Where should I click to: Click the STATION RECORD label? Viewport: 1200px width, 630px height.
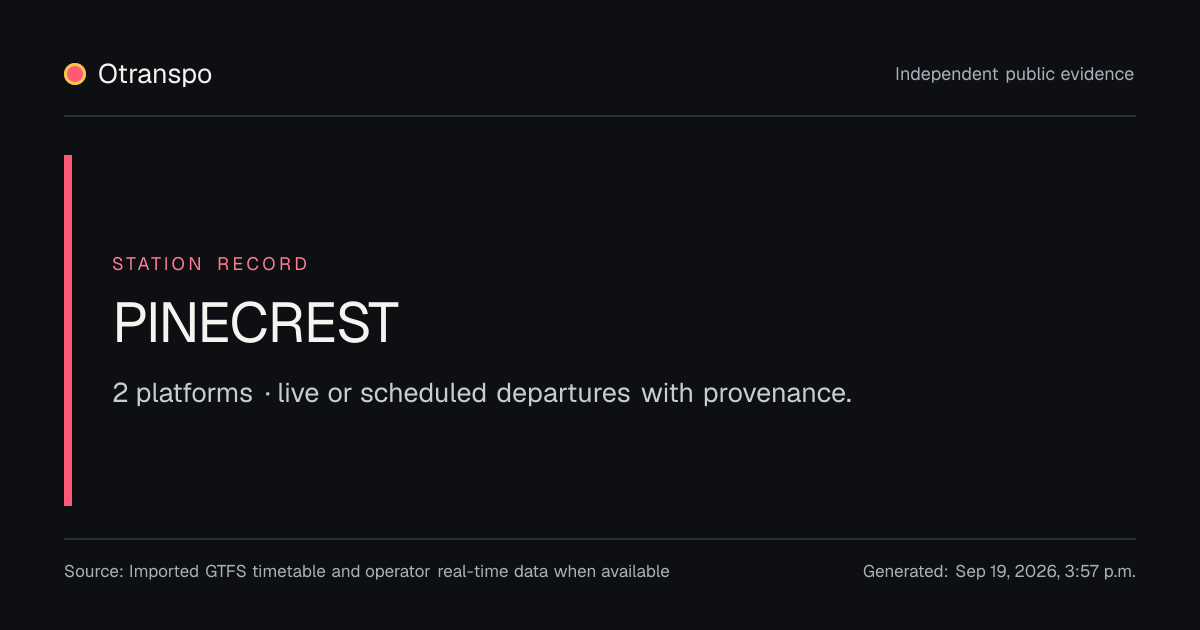coord(210,264)
